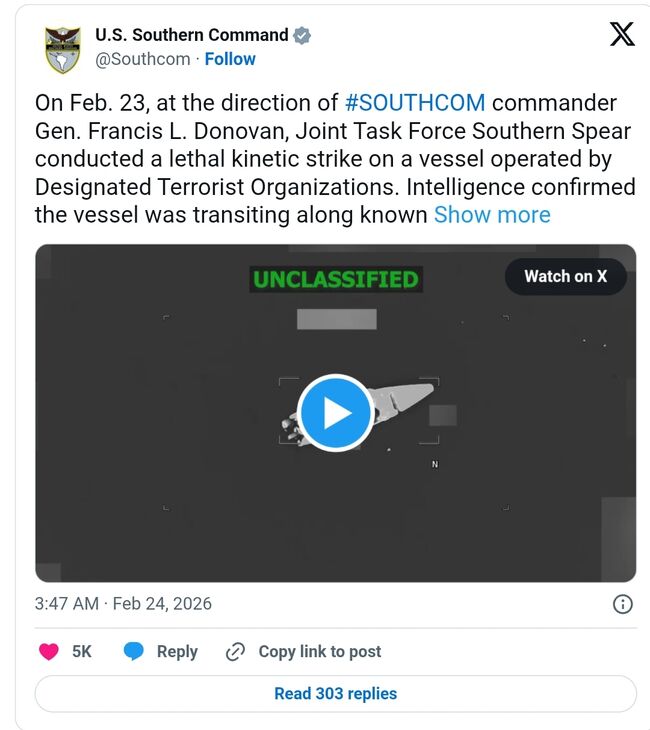Click the U.S. Southern Command display name
650x730 pixels.
click(x=191, y=36)
